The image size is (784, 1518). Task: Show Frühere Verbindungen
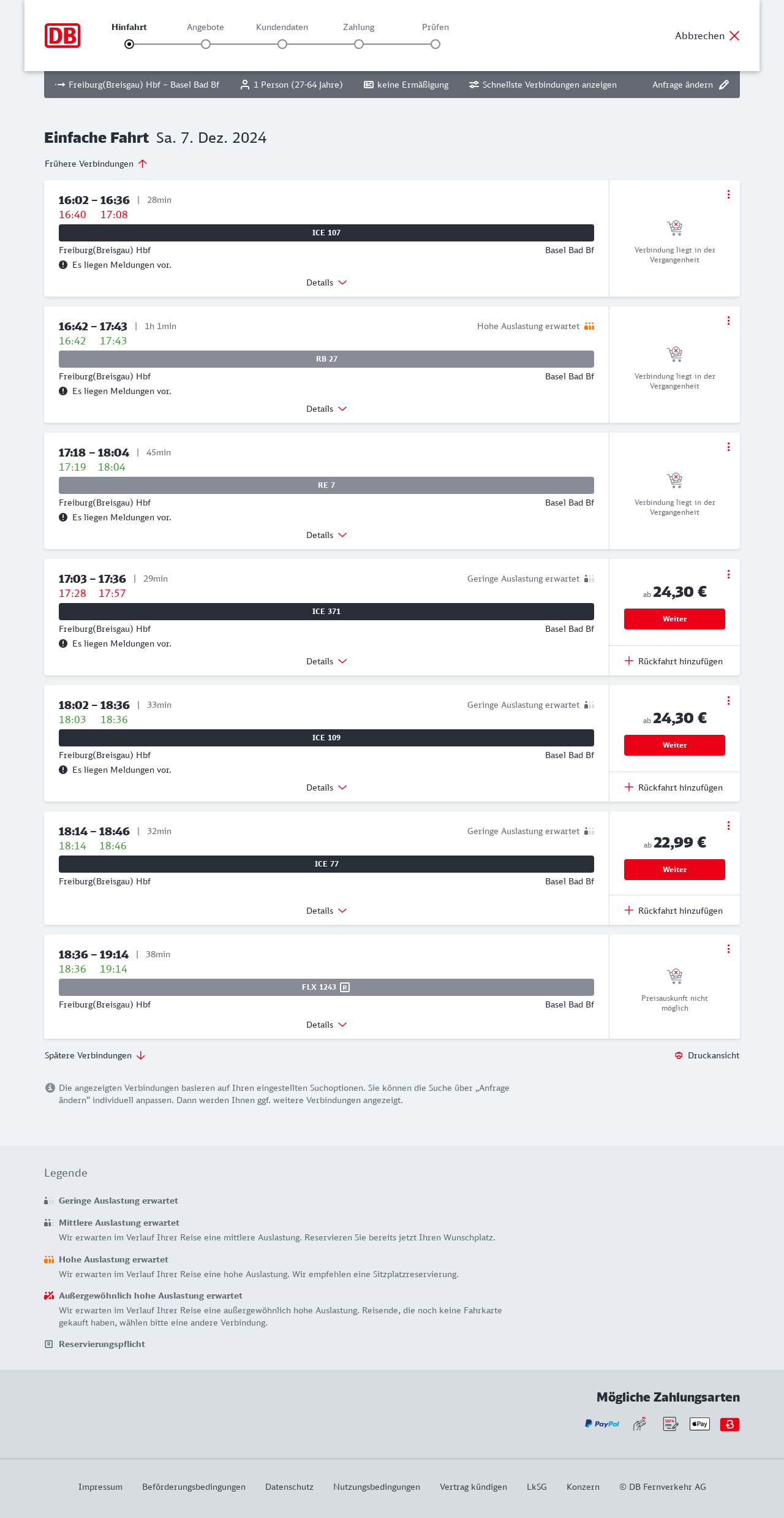tap(96, 164)
